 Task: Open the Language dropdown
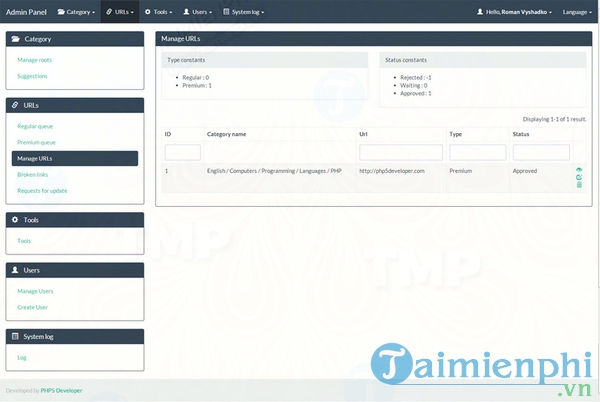(x=577, y=12)
